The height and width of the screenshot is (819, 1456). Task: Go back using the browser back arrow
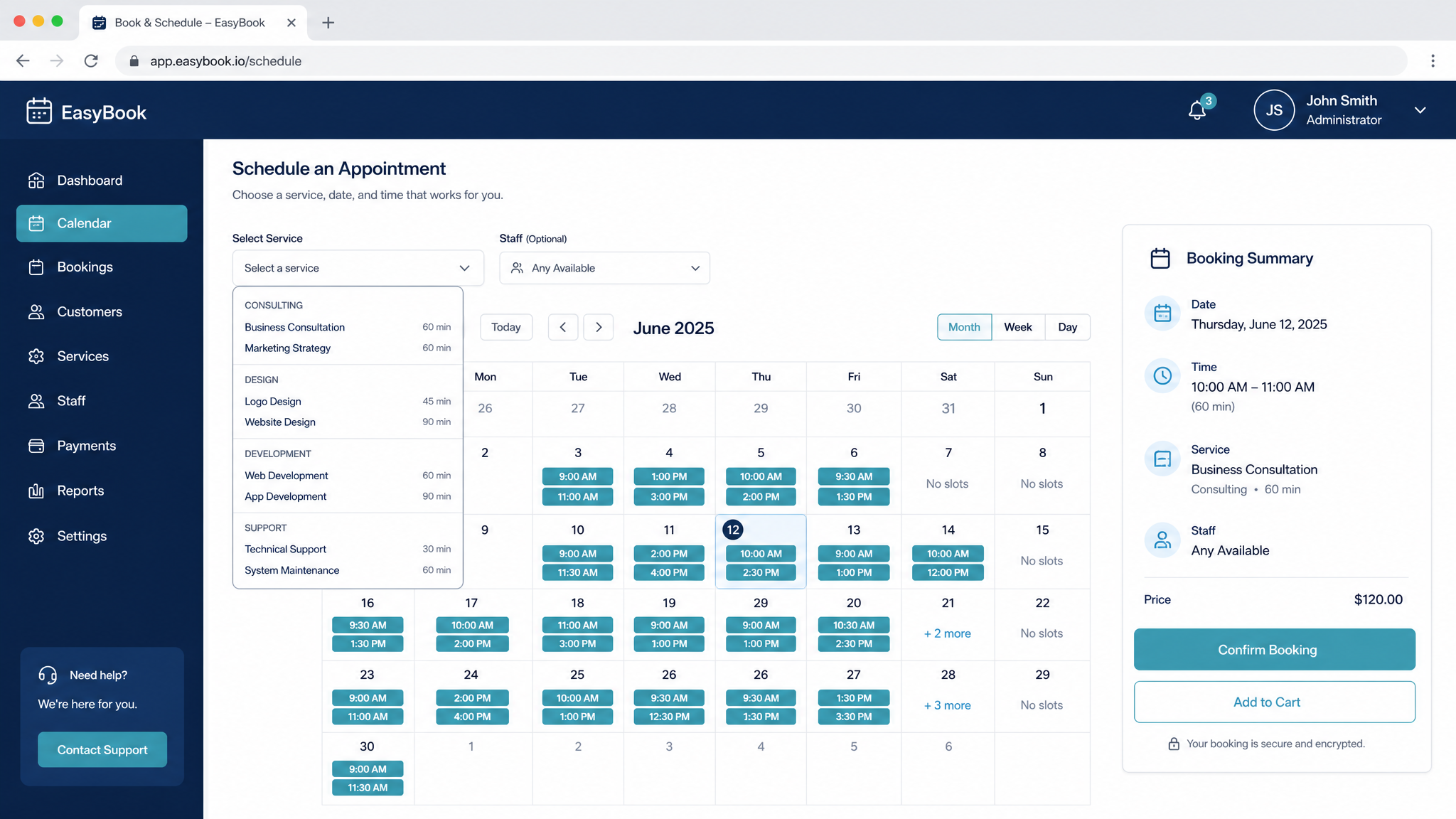pyautogui.click(x=23, y=61)
